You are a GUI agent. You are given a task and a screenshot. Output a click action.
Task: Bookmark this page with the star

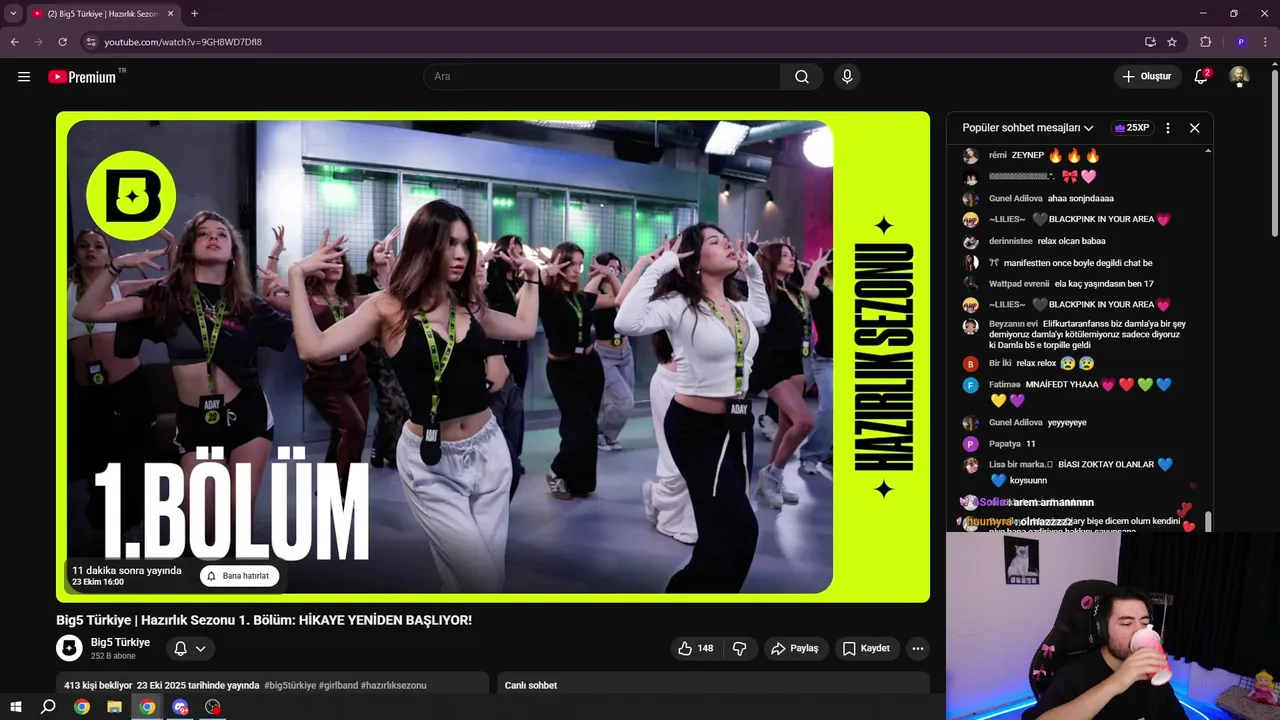[x=1172, y=42]
